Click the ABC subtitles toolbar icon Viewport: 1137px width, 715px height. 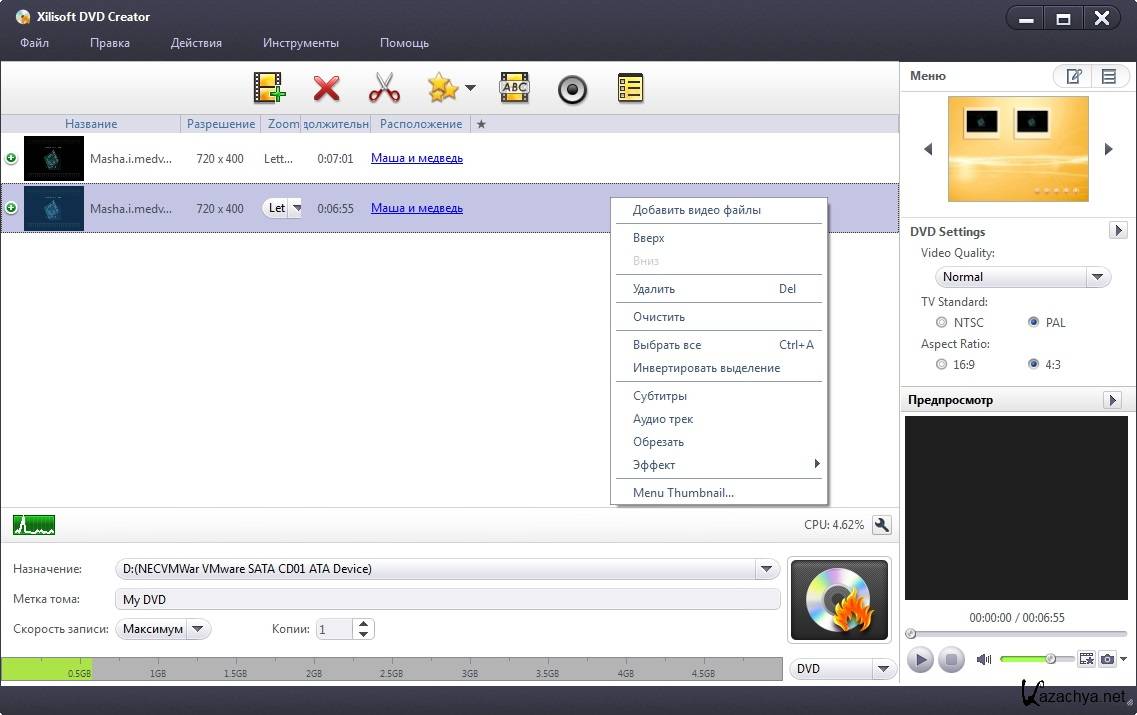[514, 88]
